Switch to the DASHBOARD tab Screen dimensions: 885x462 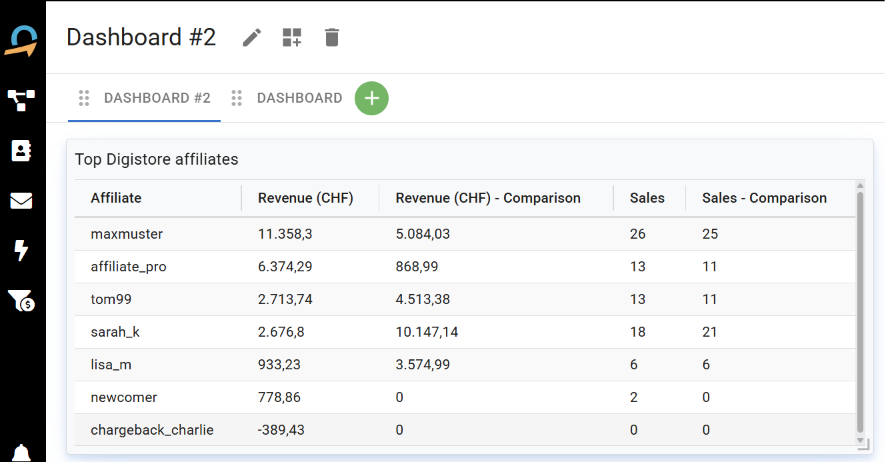299,98
